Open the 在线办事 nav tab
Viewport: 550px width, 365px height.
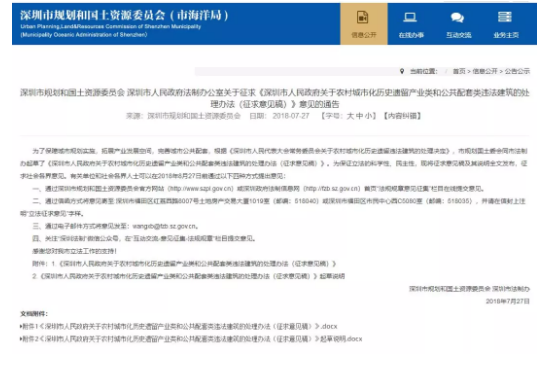pos(411,24)
